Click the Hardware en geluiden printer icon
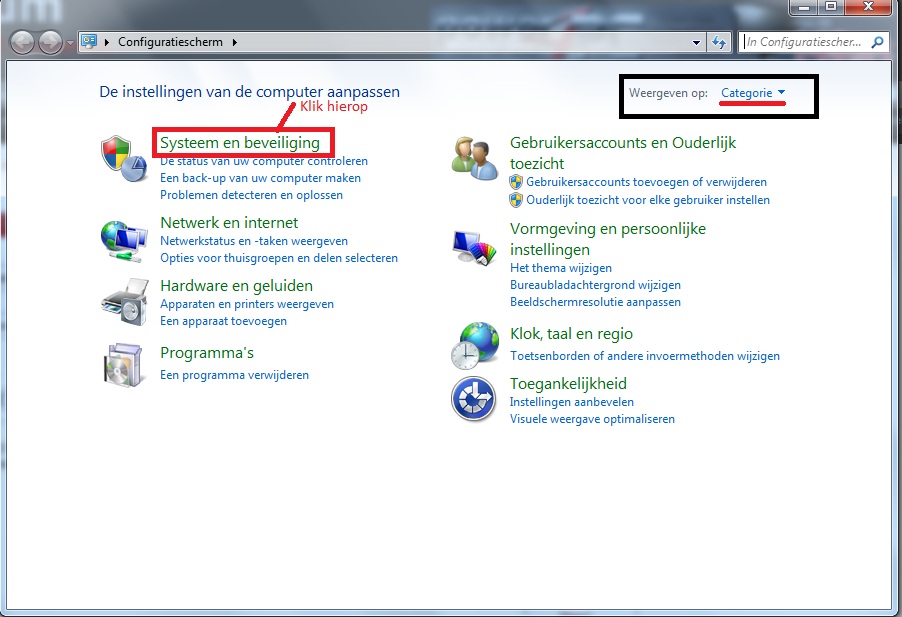The width and height of the screenshot is (902, 617). (x=125, y=302)
